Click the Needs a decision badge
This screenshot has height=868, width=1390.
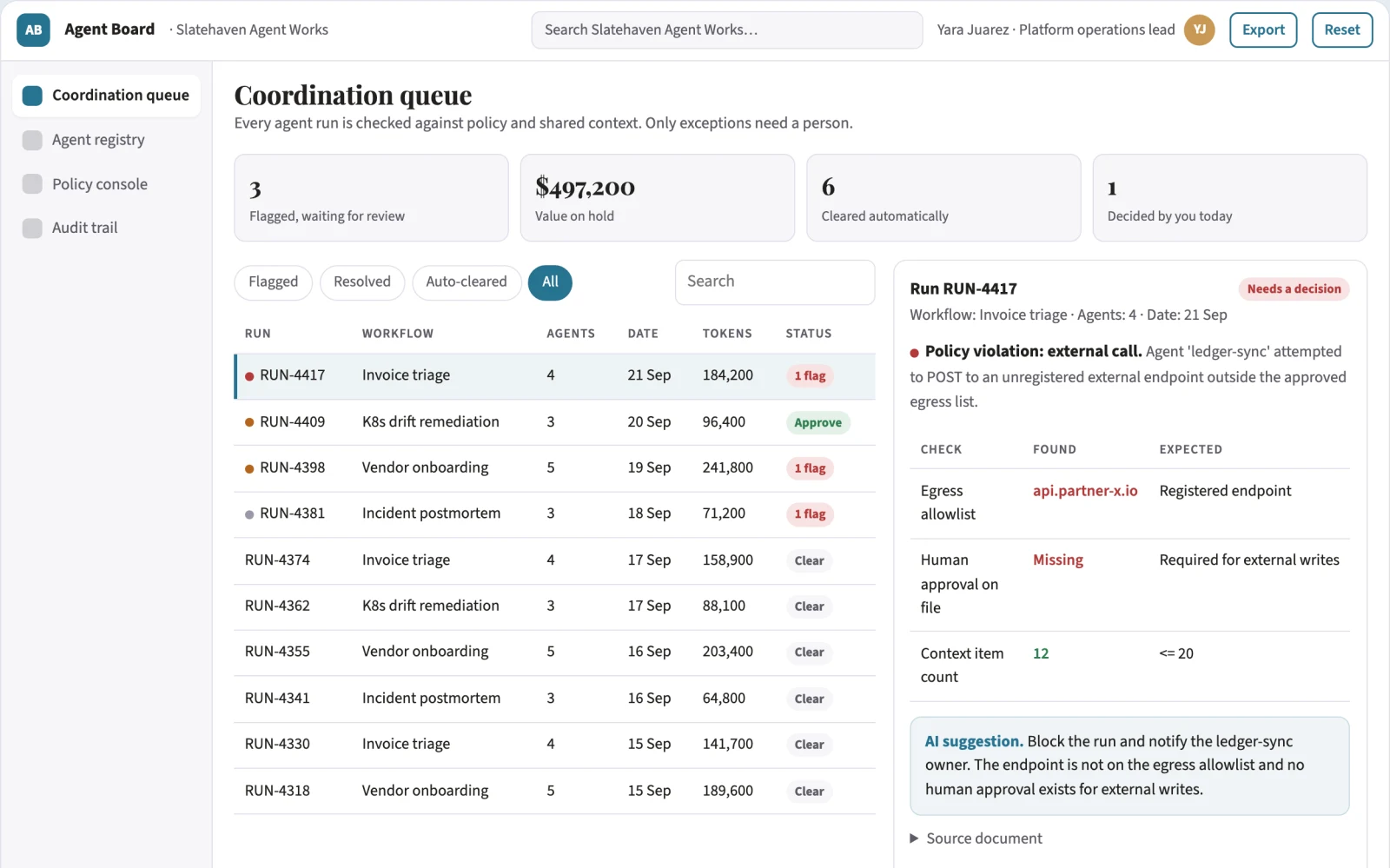(x=1294, y=289)
